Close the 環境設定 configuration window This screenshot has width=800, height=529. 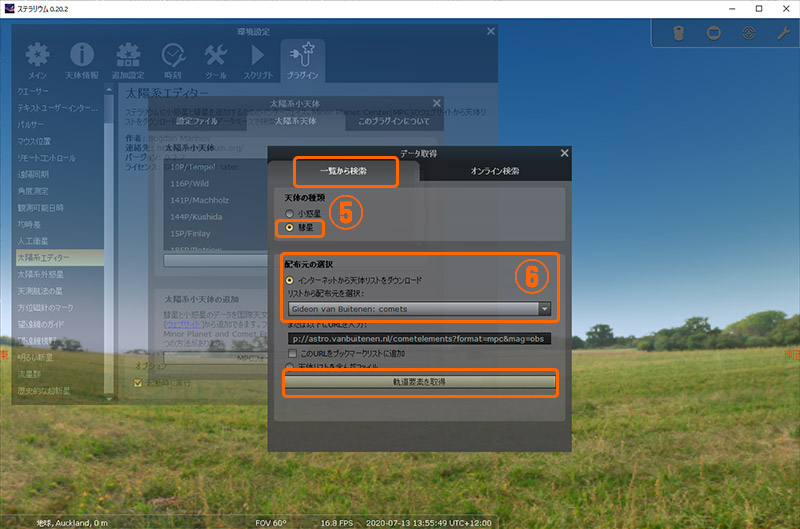point(491,31)
